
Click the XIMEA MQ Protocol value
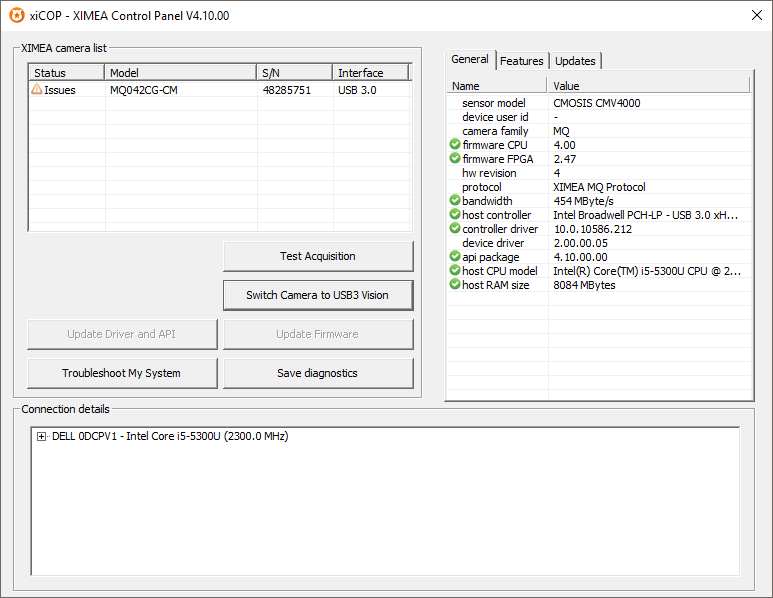pyautogui.click(x=599, y=187)
